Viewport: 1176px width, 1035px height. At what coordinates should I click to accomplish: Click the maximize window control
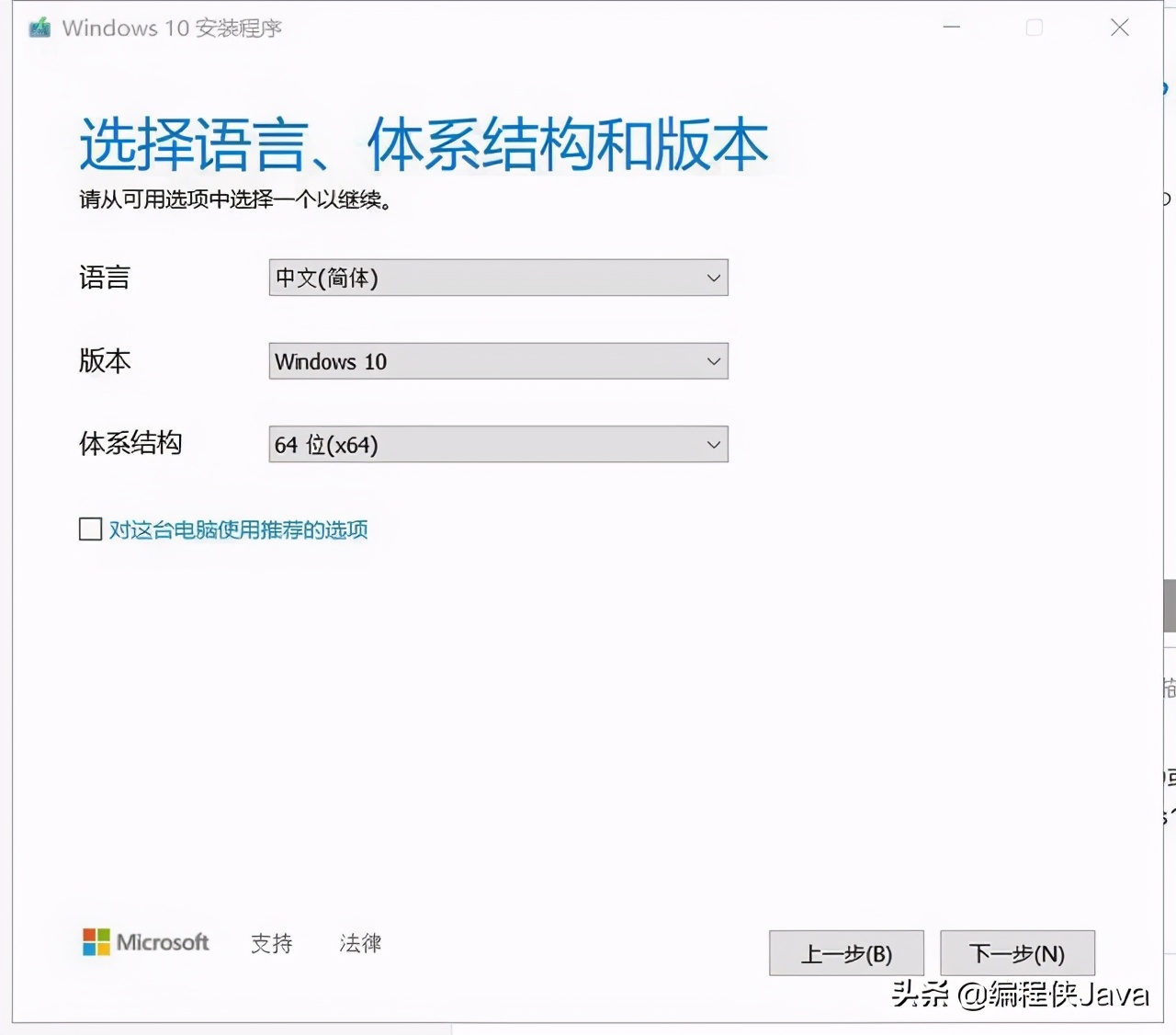tap(1034, 28)
